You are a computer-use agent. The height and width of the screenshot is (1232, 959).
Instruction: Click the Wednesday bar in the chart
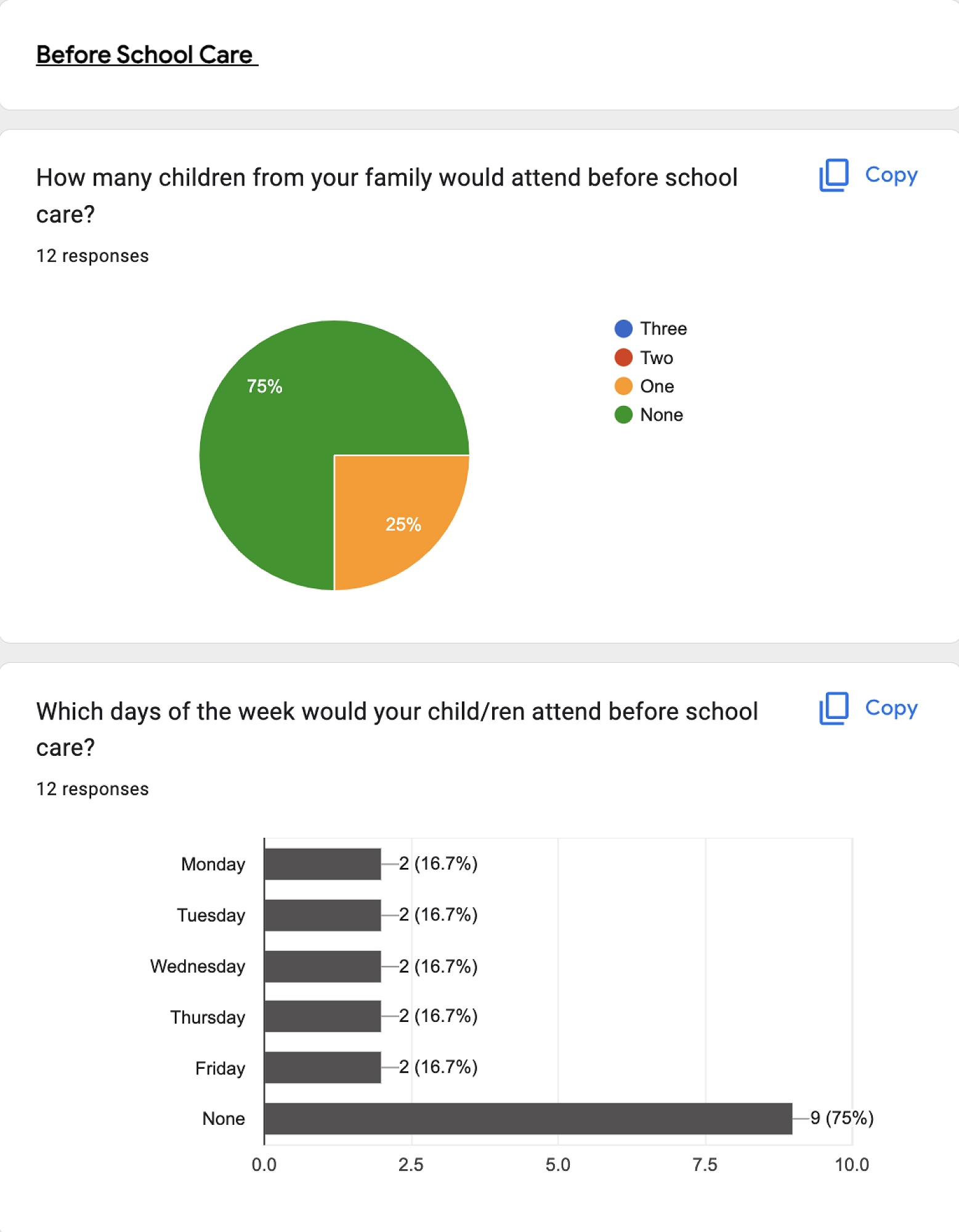pyautogui.click(x=322, y=966)
